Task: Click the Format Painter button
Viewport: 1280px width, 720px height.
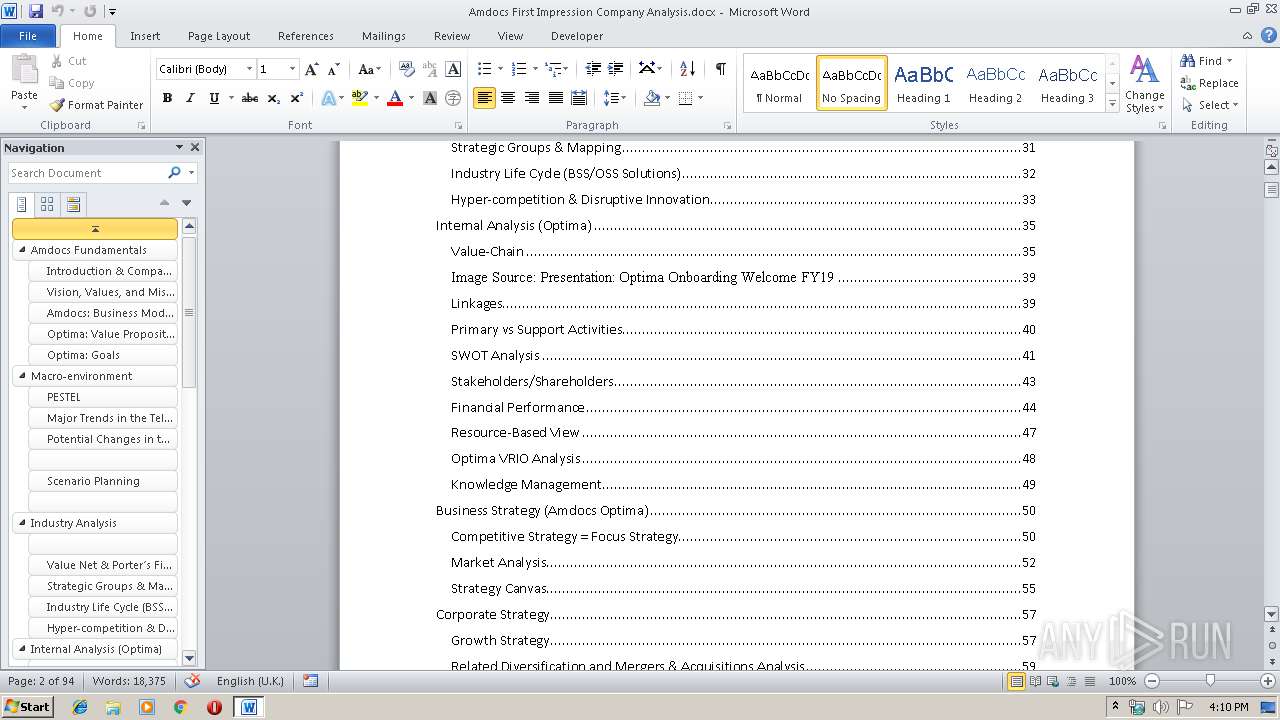Action: click(x=97, y=104)
